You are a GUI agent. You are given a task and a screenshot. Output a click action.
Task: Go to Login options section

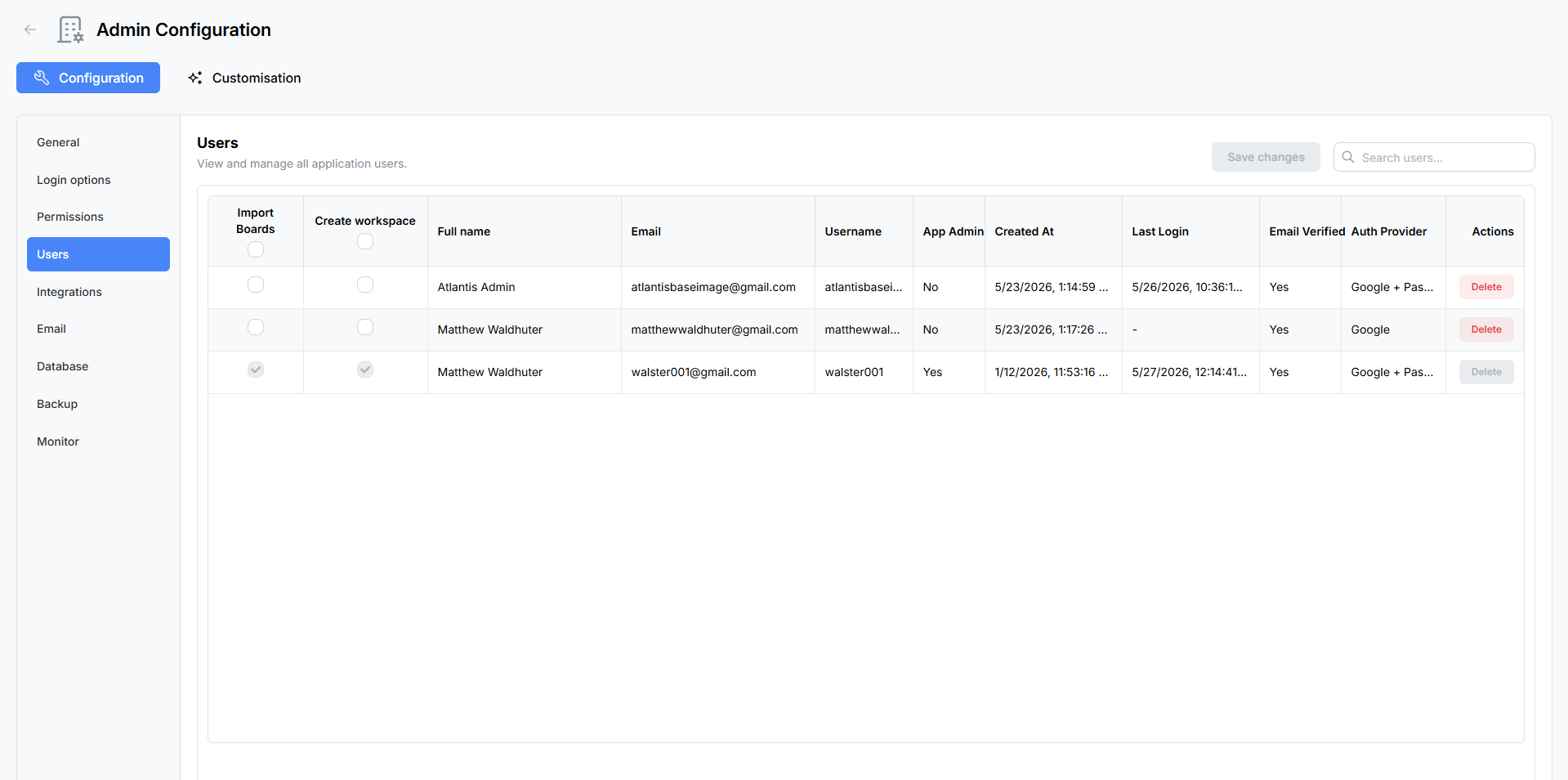pyautogui.click(x=98, y=180)
